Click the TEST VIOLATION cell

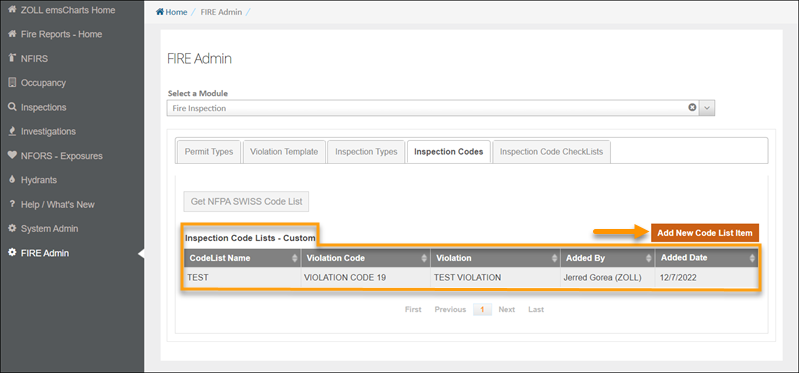pyautogui.click(x=495, y=278)
